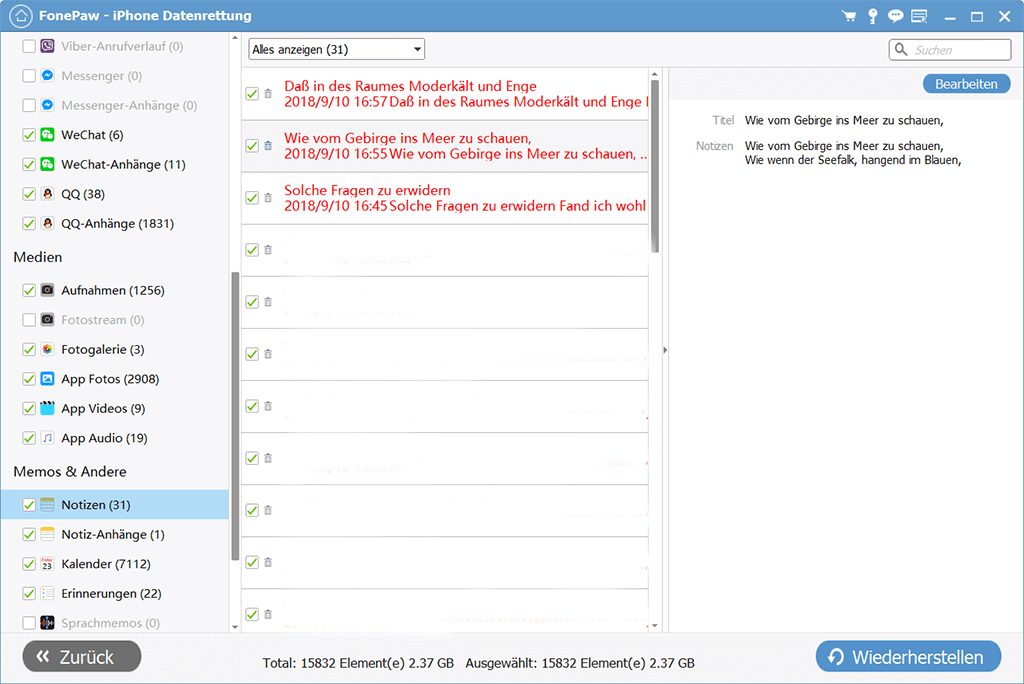Uncheck the 'Solche Fragen zu erwidern' note checkbox
Screen dimensions: 1024x684
[252, 197]
